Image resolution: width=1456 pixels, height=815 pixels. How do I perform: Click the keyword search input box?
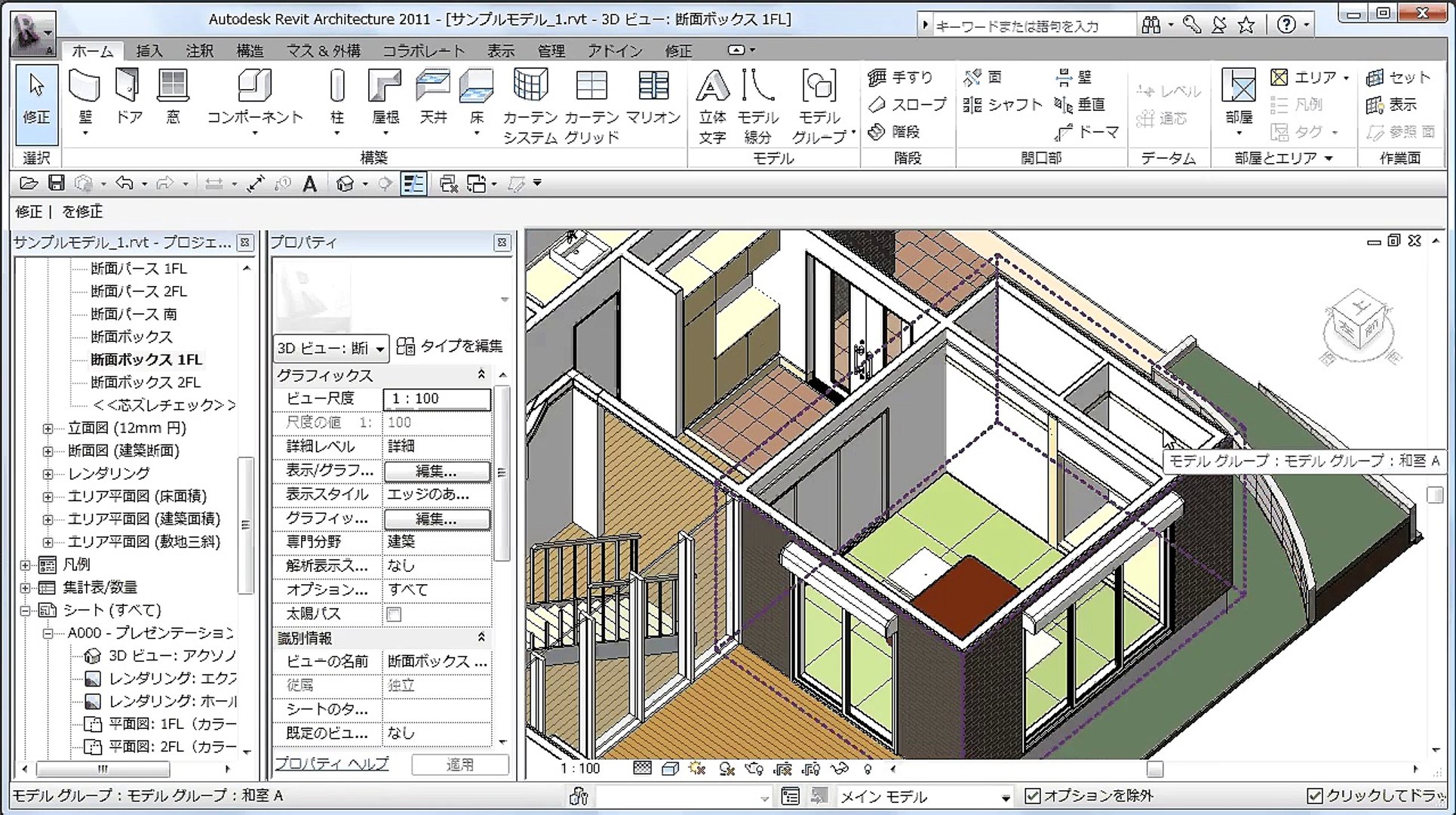[1033, 26]
